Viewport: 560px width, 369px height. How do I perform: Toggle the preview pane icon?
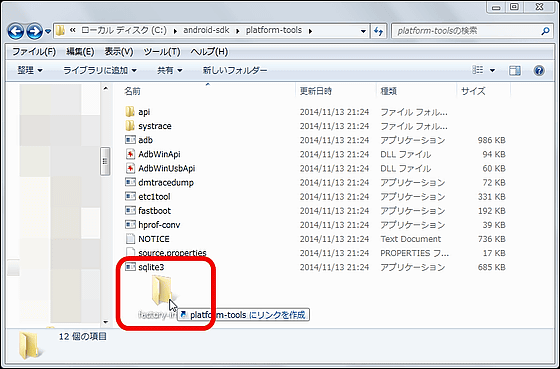click(515, 70)
